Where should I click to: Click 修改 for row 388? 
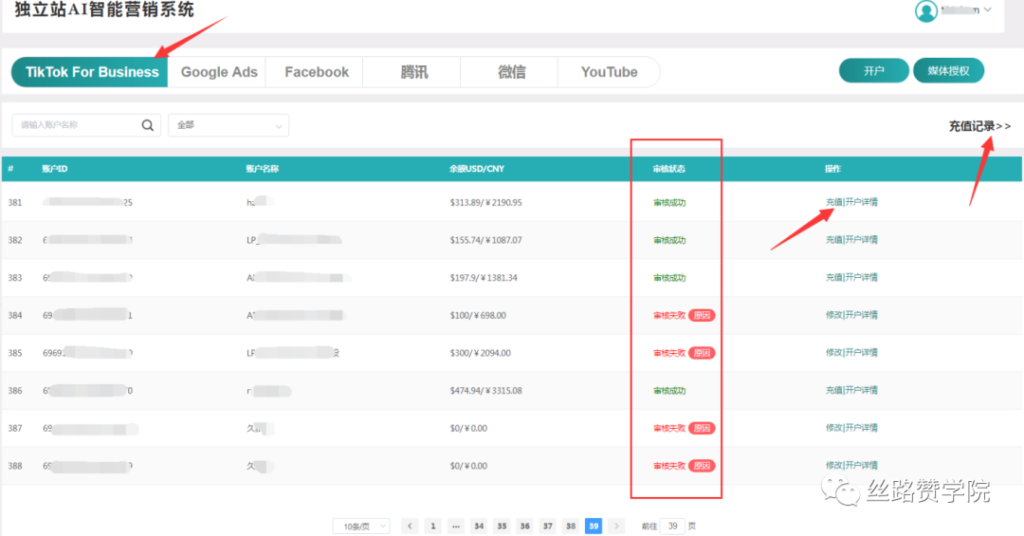[x=834, y=465]
